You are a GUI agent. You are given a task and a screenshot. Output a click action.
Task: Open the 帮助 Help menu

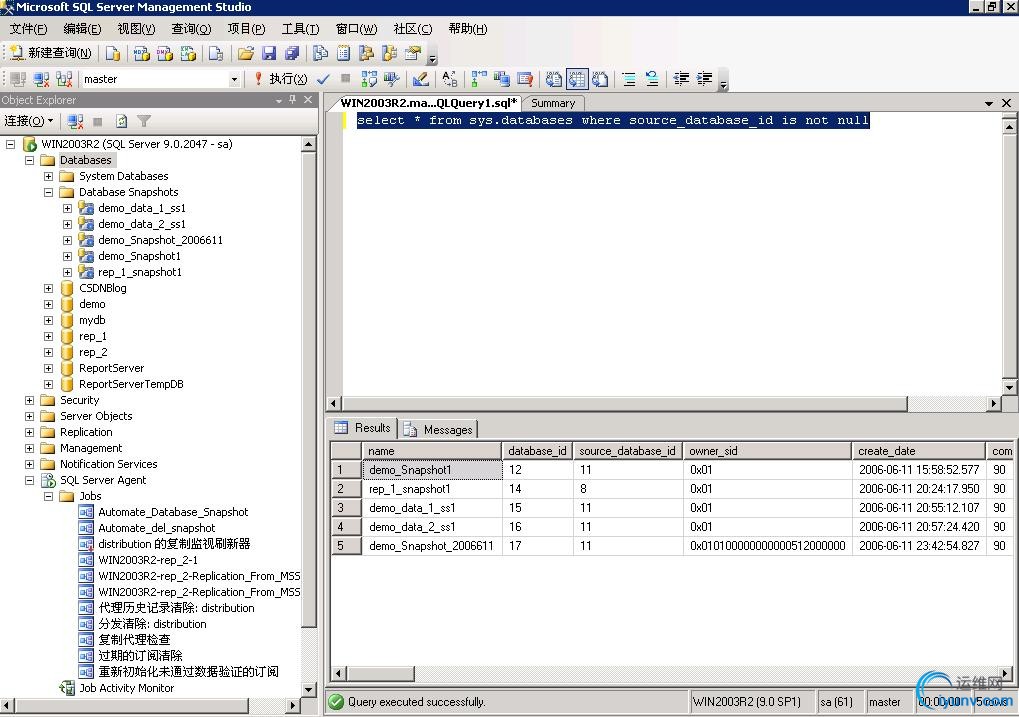point(468,29)
